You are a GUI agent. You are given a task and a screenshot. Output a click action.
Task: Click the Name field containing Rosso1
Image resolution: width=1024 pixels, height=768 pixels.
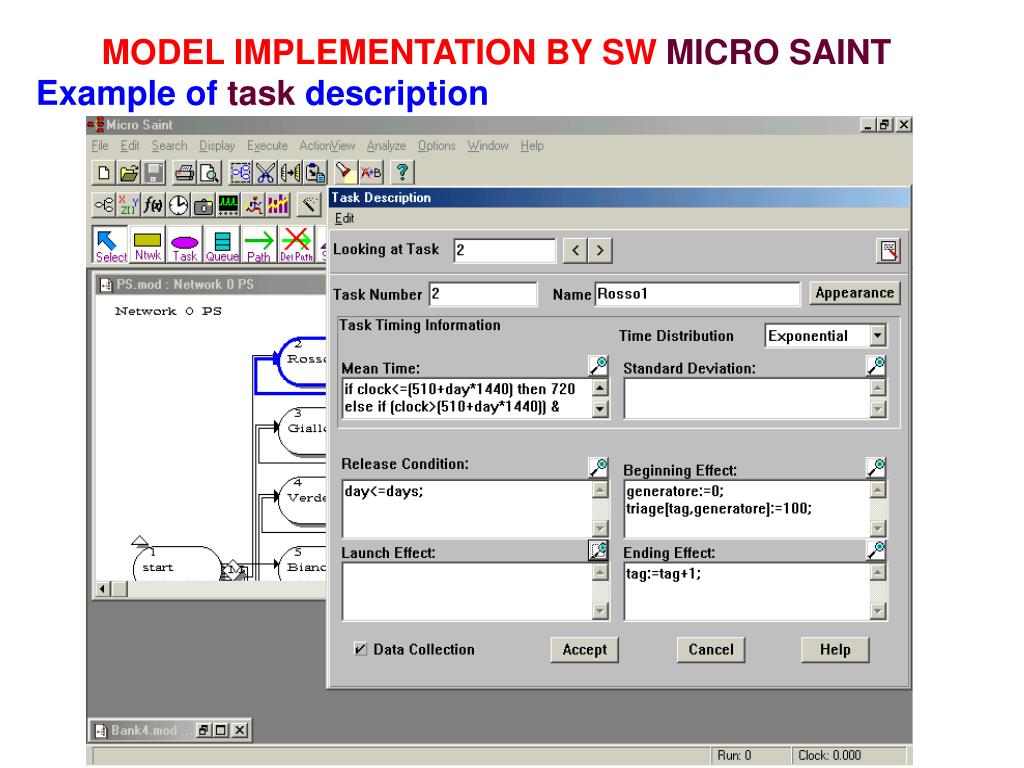coord(697,294)
